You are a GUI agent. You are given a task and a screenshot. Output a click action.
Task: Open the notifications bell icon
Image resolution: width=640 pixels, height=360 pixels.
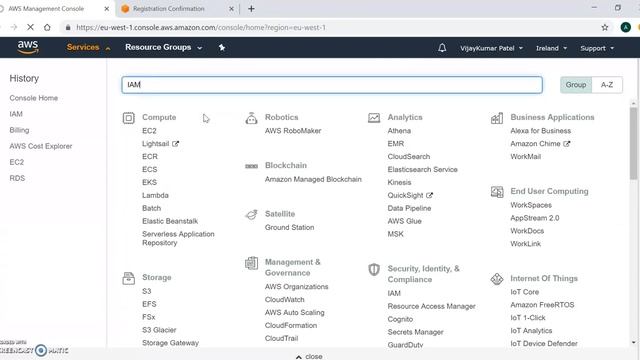tap(442, 48)
